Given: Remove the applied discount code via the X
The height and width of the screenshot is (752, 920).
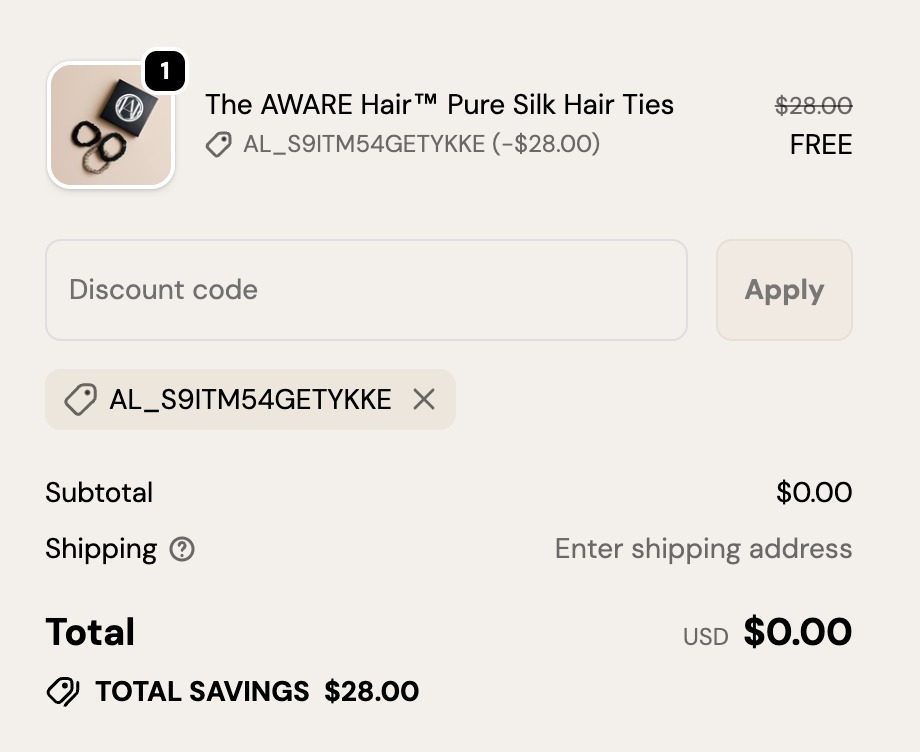Looking at the screenshot, I should (x=424, y=399).
